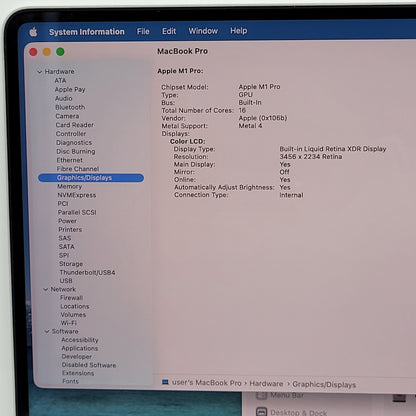416x416 pixels.
Task: Open the Window menu
Action: coord(203,31)
